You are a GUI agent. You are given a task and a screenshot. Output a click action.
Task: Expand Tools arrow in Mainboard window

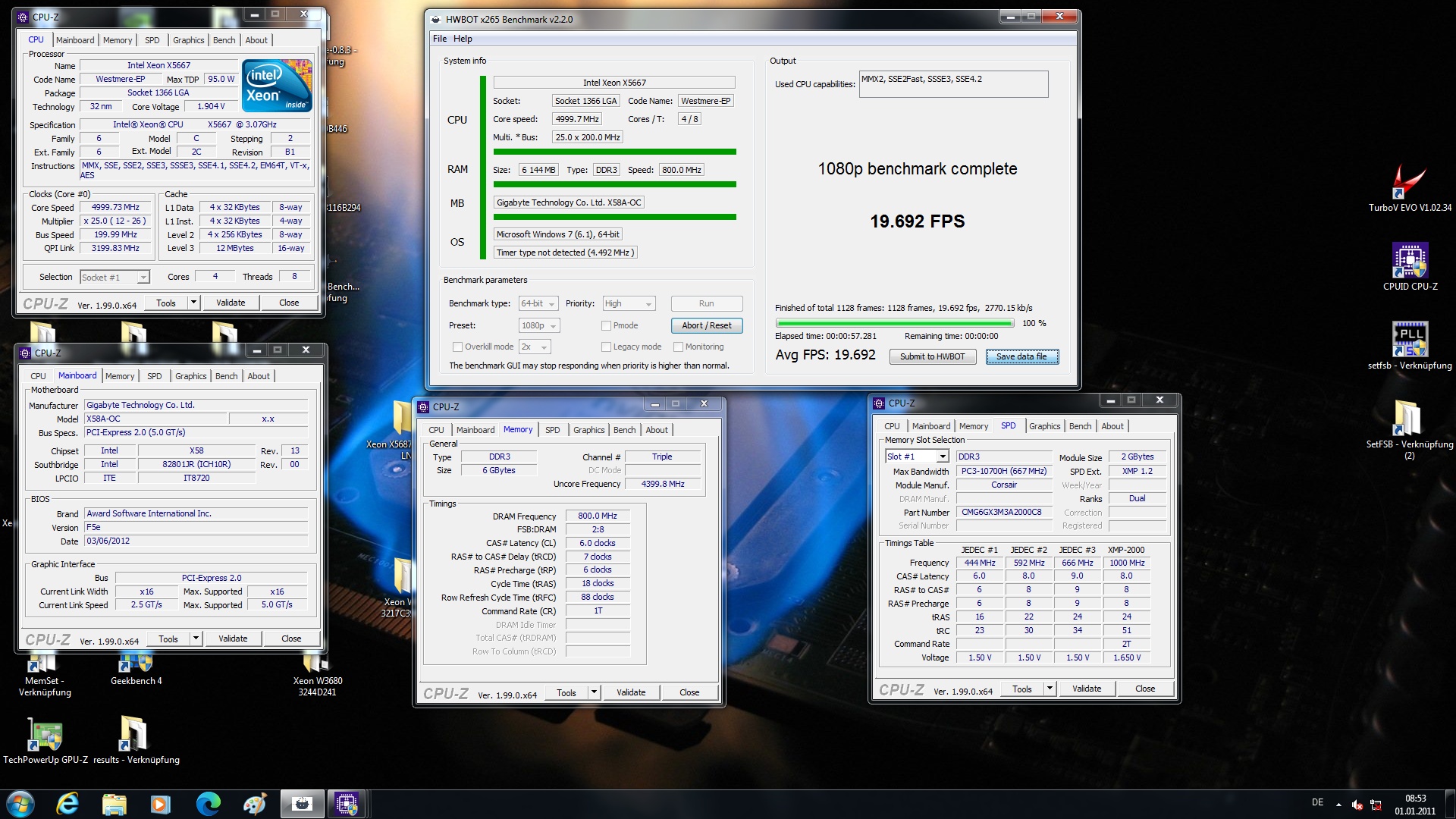point(196,639)
